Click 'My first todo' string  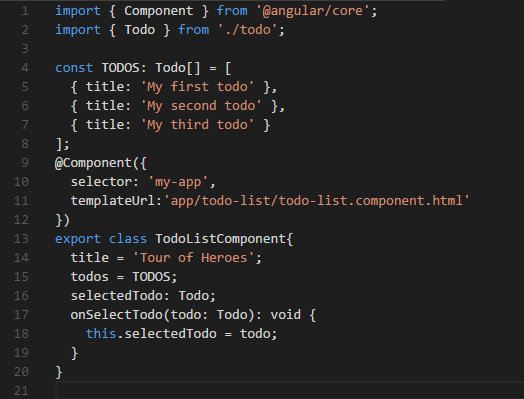[x=197, y=87]
